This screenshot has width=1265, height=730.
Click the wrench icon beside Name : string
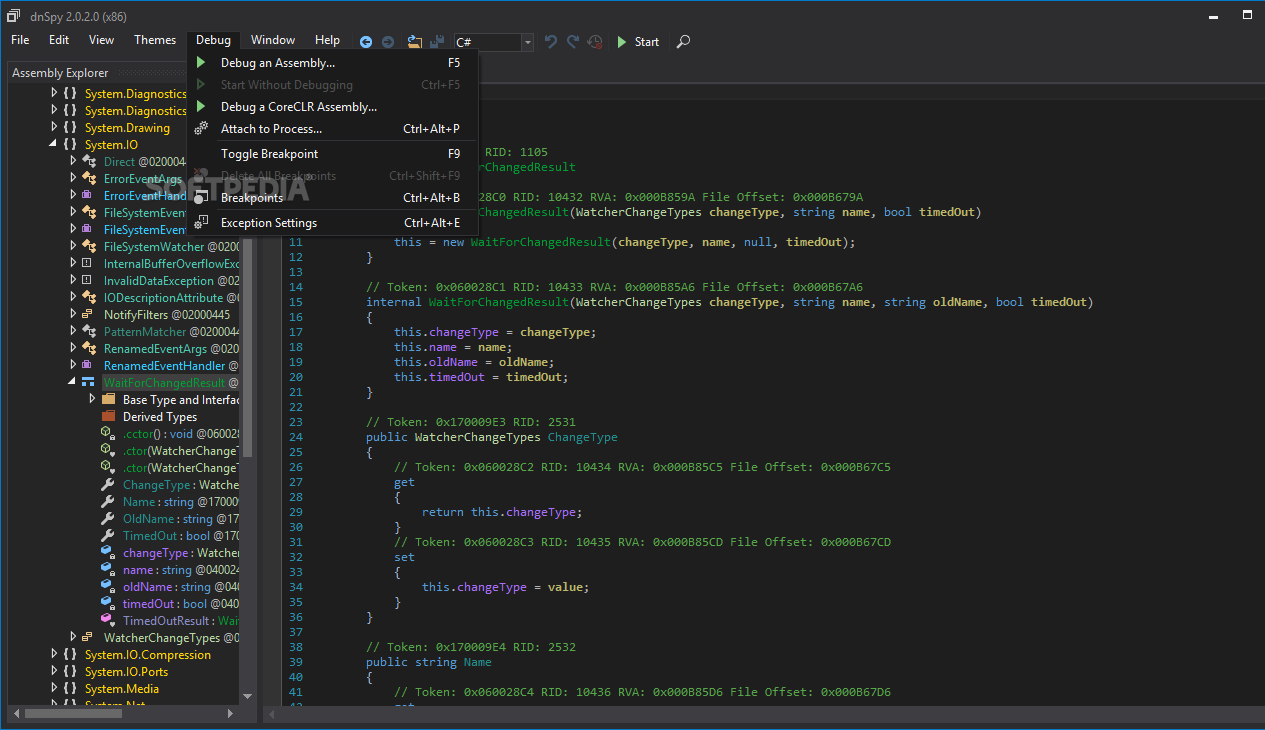pos(108,502)
